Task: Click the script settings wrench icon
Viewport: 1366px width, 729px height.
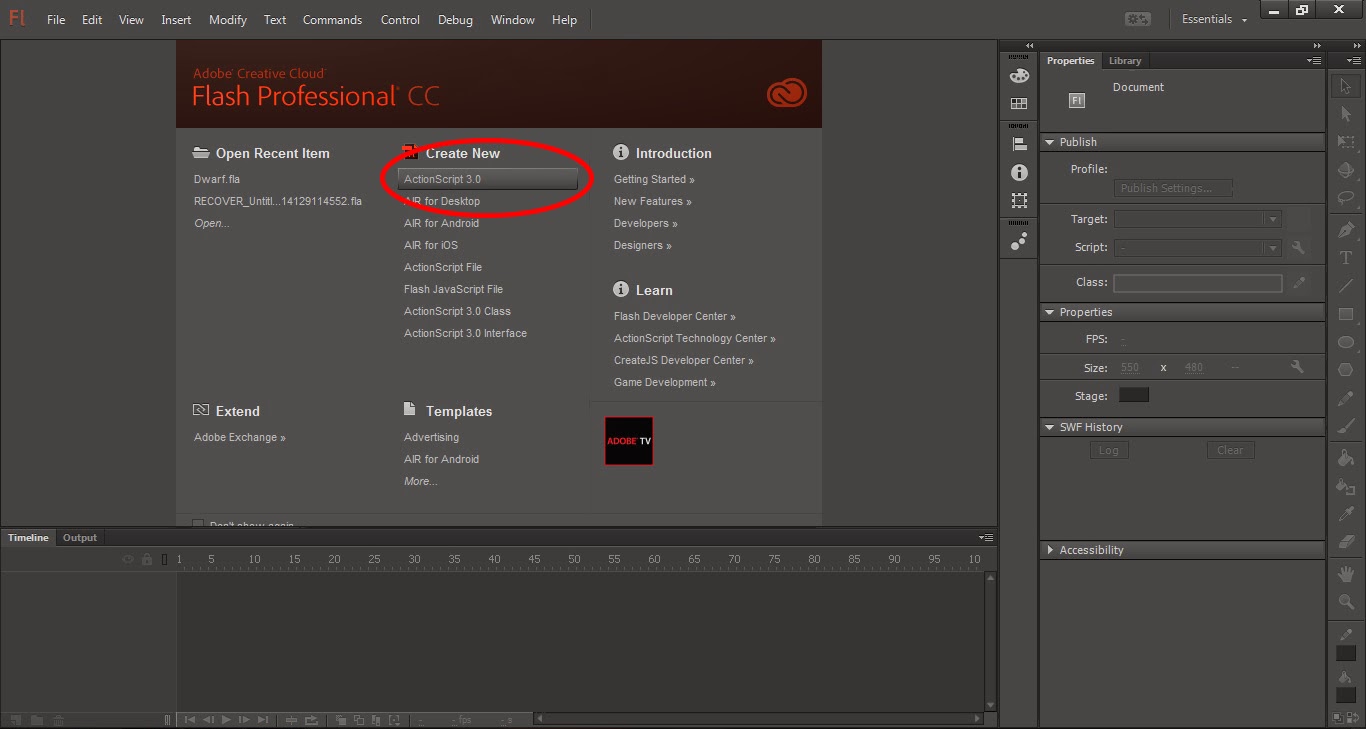Action: pyautogui.click(x=1299, y=247)
